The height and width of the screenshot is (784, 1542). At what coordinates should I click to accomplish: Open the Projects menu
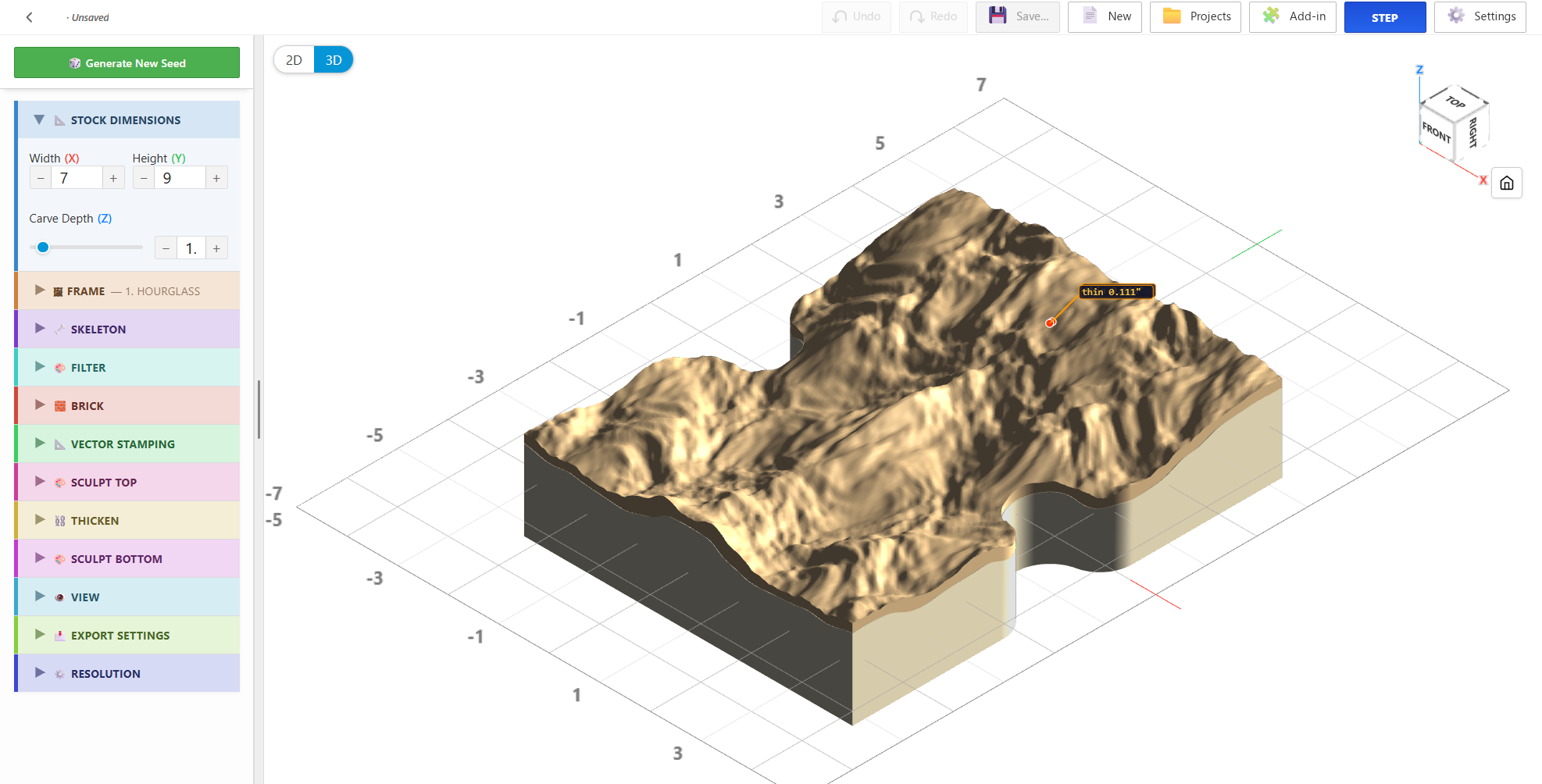[1195, 16]
